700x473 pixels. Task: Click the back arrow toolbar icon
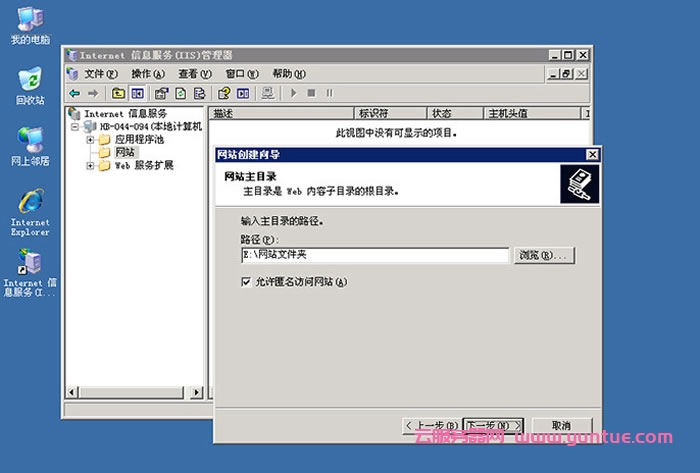click(x=74, y=93)
